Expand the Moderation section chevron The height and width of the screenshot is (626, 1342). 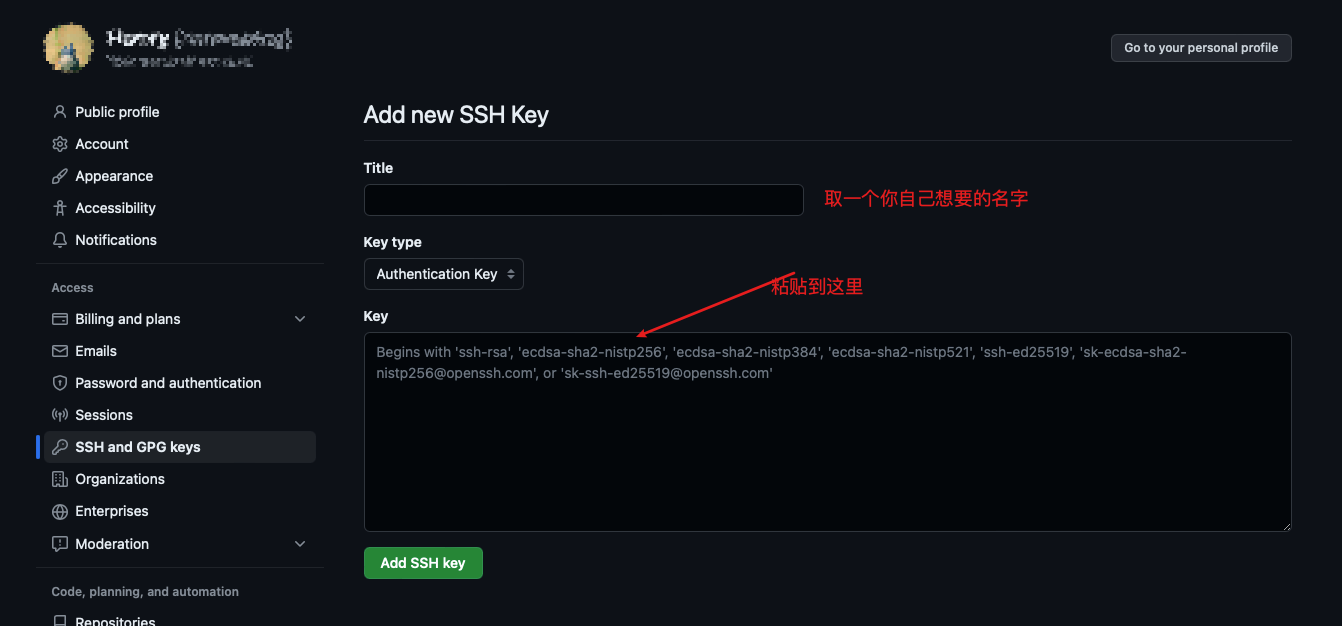300,544
